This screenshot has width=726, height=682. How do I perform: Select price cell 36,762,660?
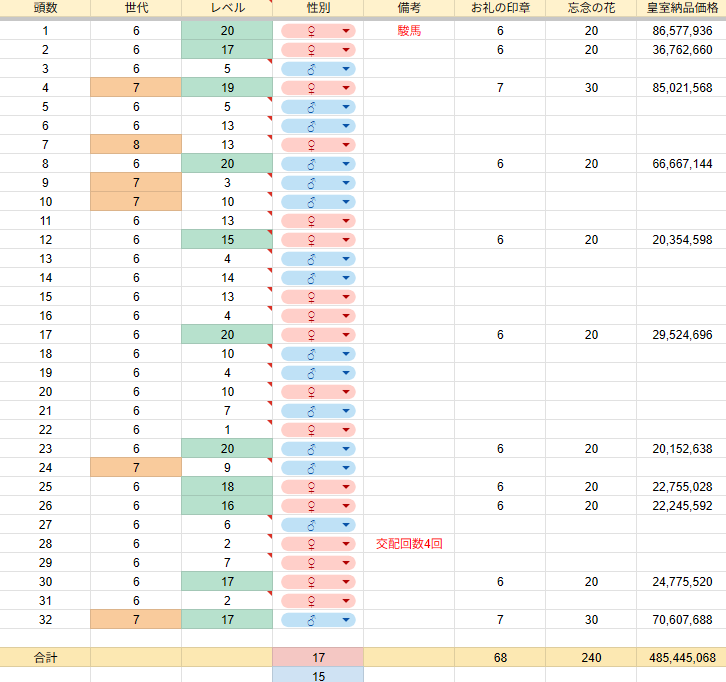682,50
